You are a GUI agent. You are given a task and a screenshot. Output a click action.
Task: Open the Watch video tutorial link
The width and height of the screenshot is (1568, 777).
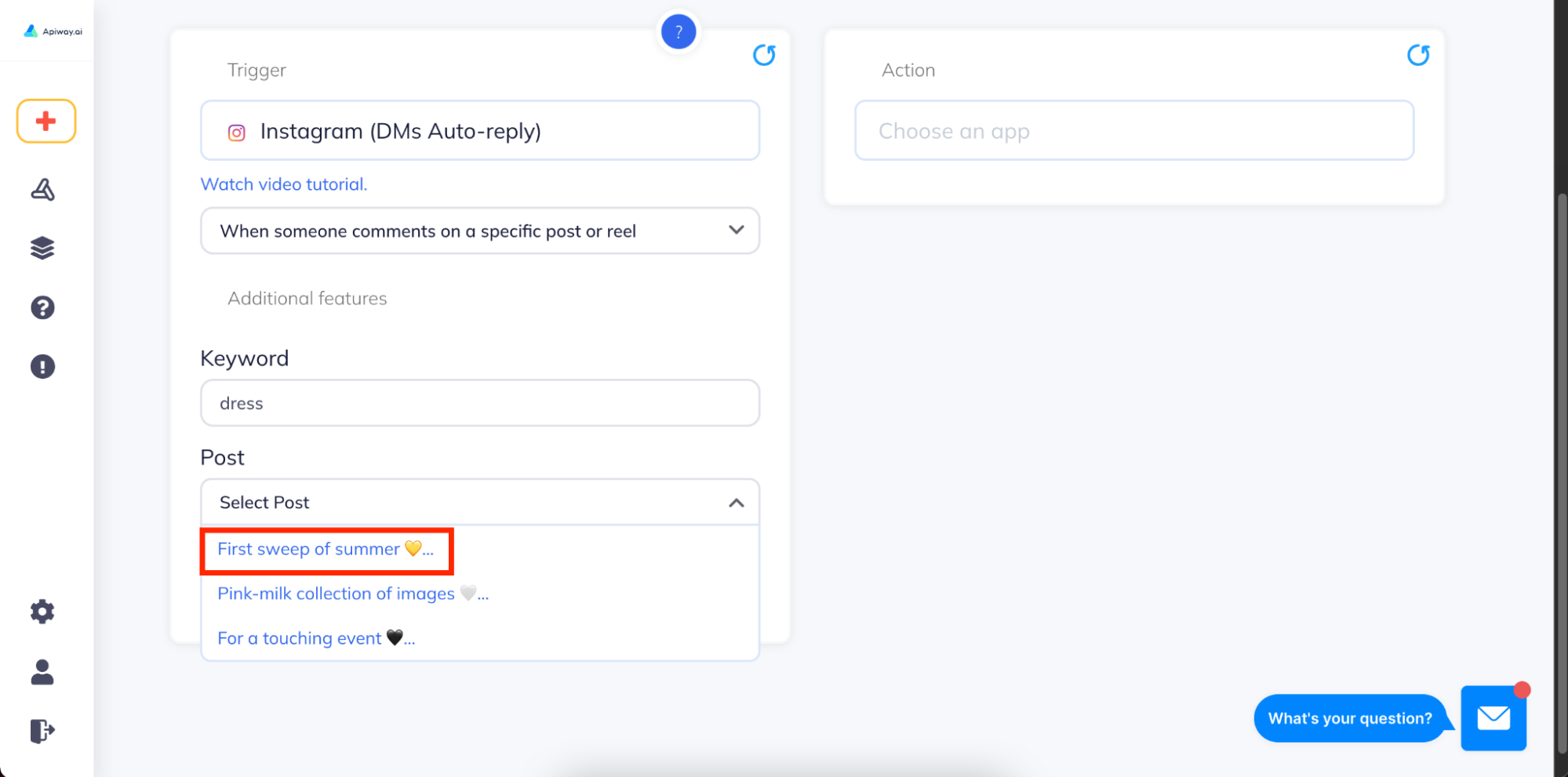pyautogui.click(x=284, y=184)
